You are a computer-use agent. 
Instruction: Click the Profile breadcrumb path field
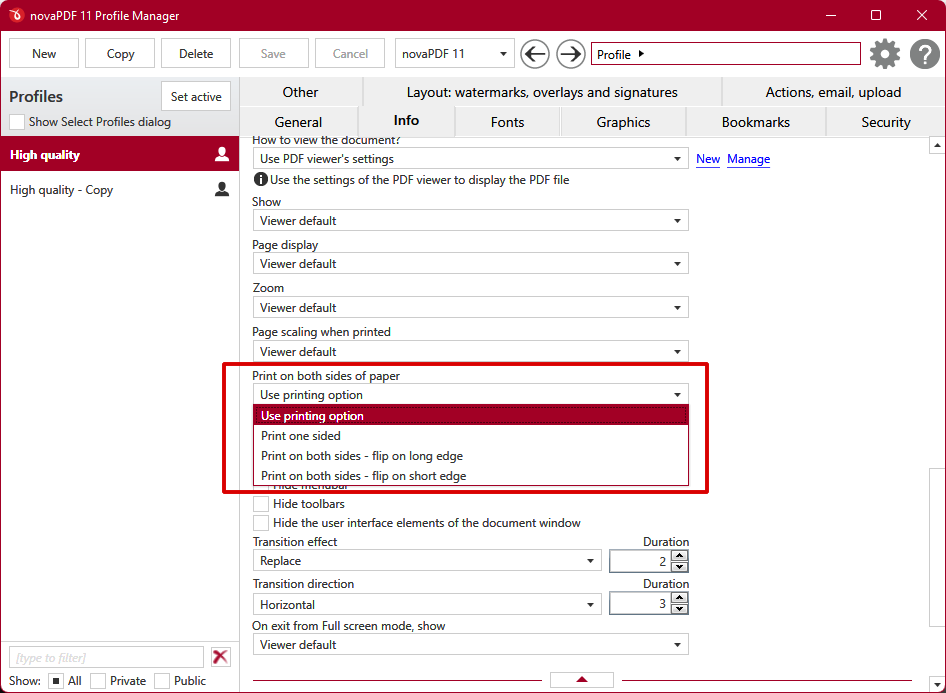(726, 54)
